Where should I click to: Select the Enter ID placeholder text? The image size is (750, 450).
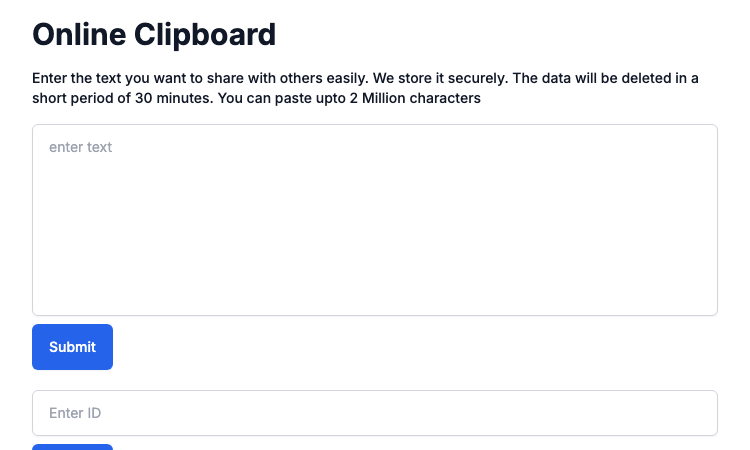tap(75, 413)
